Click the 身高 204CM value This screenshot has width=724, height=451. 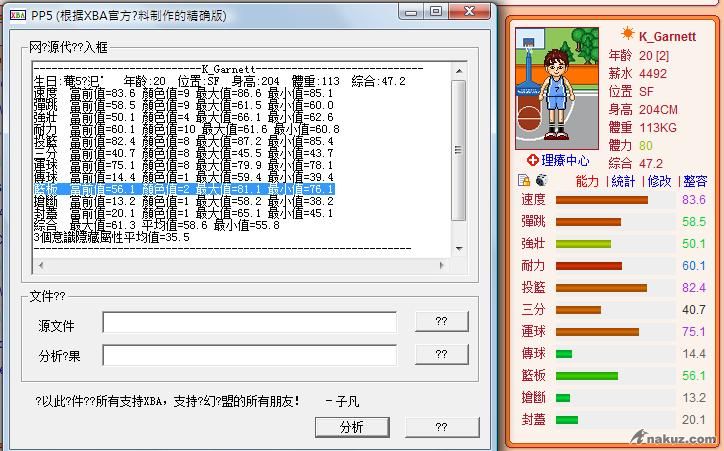click(x=658, y=110)
